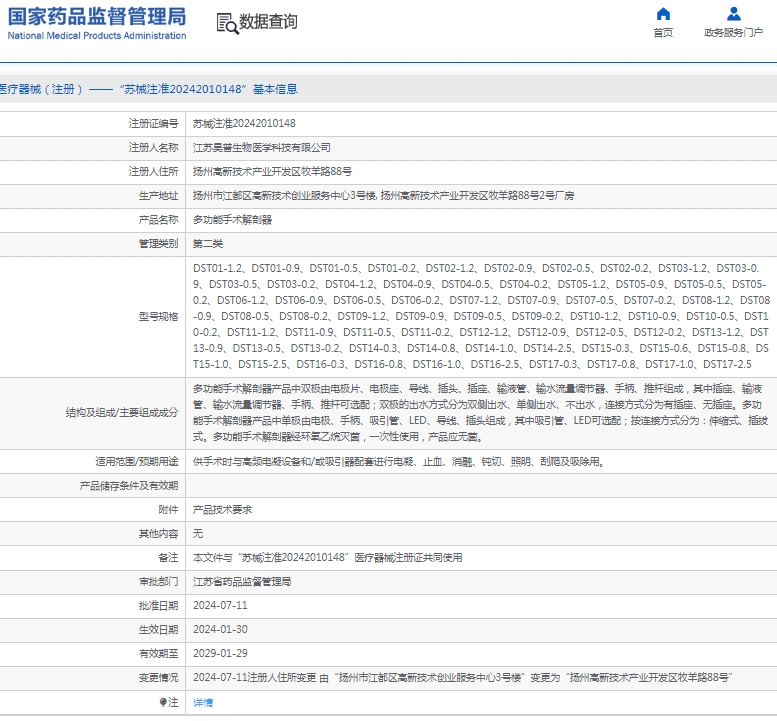Select the 第二类 value
The image size is (777, 721).
[208, 244]
